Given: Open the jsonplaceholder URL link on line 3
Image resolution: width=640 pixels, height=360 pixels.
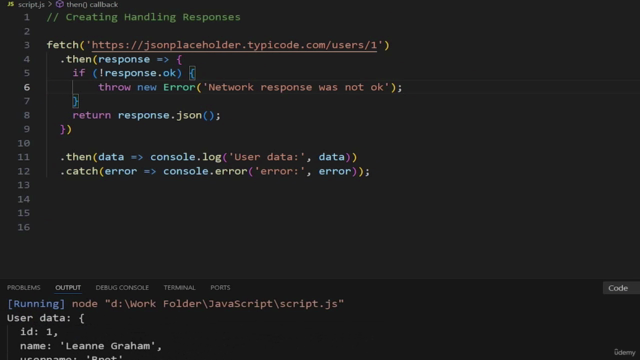Looking at the screenshot, I should click(x=234, y=45).
